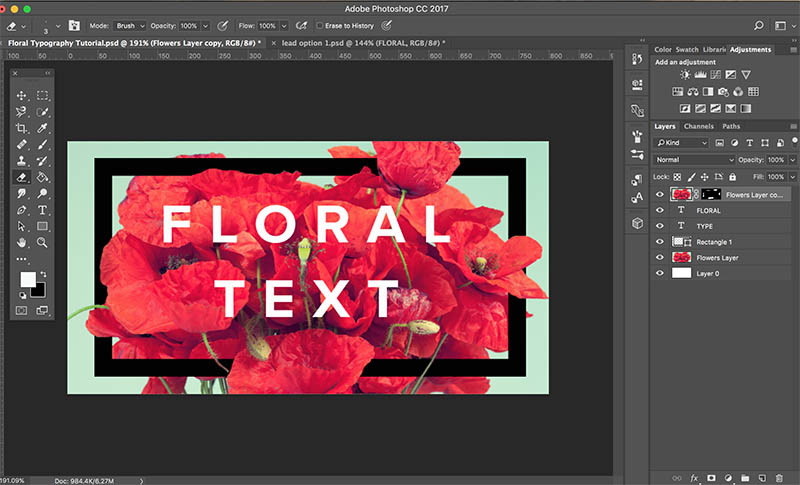The height and width of the screenshot is (485, 800).
Task: Enable the Erase to History checkbox
Action: point(319,25)
